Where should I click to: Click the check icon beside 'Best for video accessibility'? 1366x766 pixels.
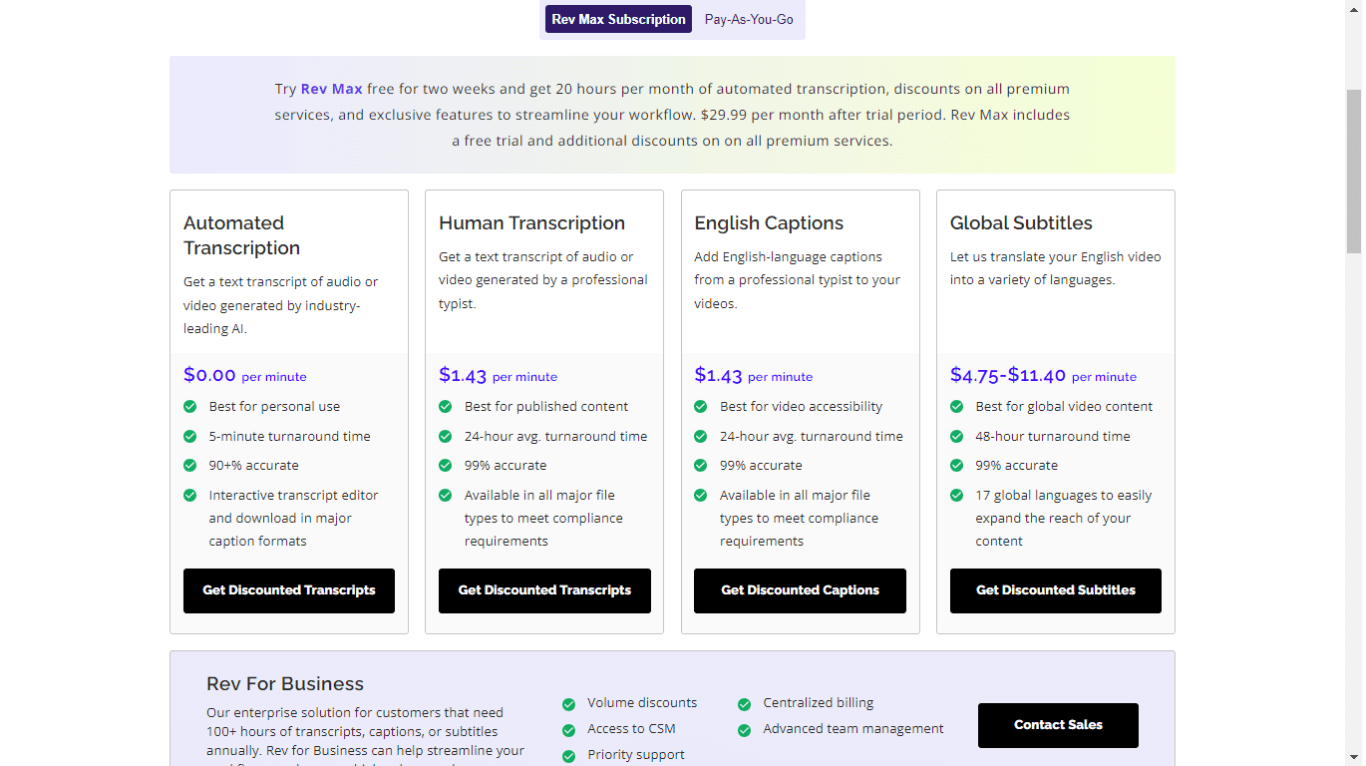click(701, 407)
